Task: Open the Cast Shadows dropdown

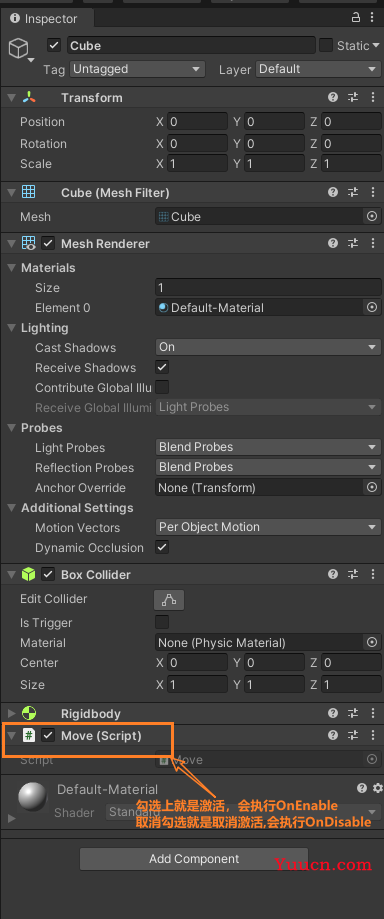Action: click(269, 347)
